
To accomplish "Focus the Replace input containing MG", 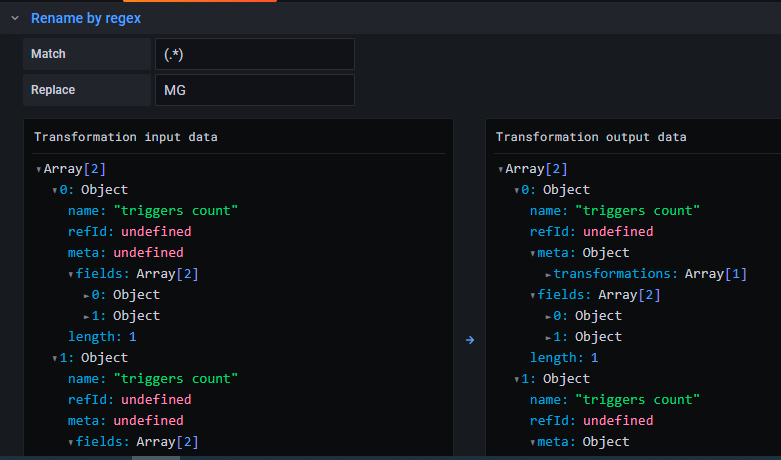I will coord(255,90).
